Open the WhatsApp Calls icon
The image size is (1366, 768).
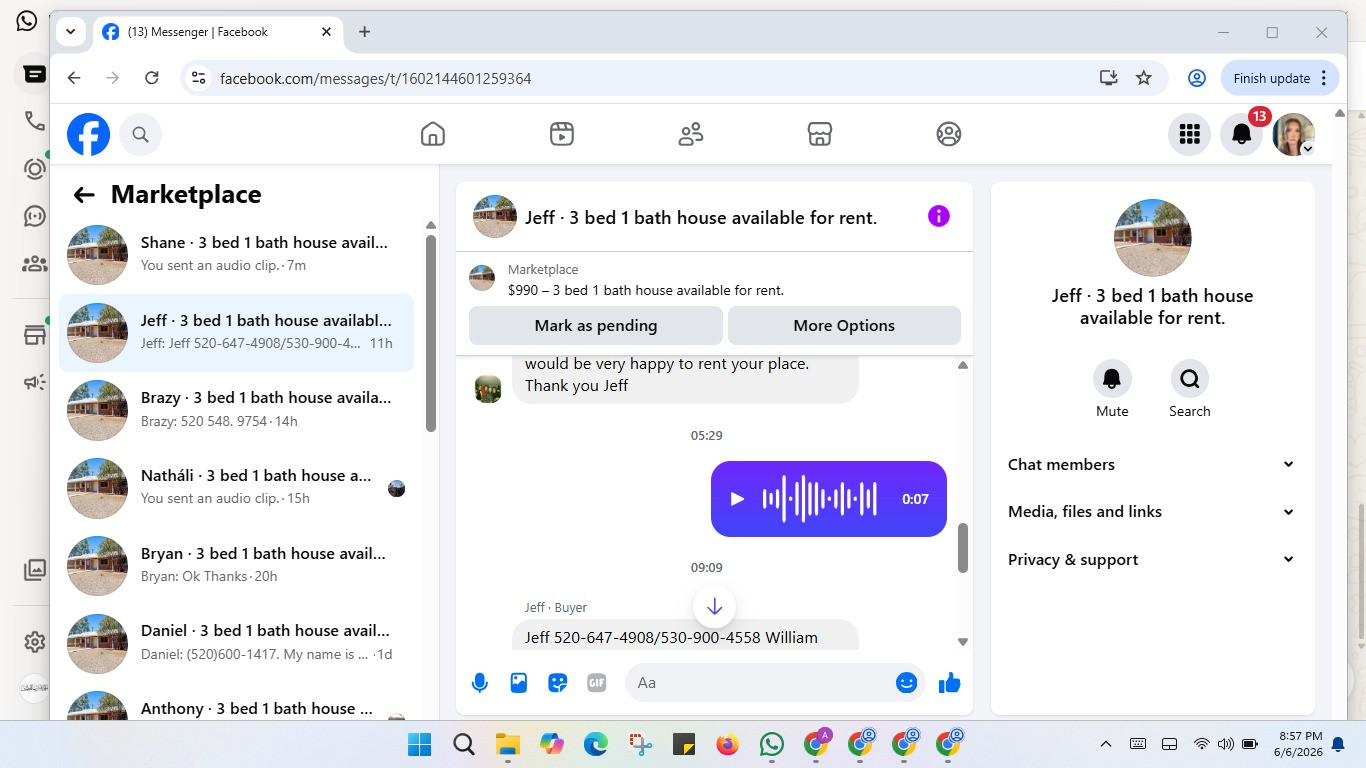point(34,121)
